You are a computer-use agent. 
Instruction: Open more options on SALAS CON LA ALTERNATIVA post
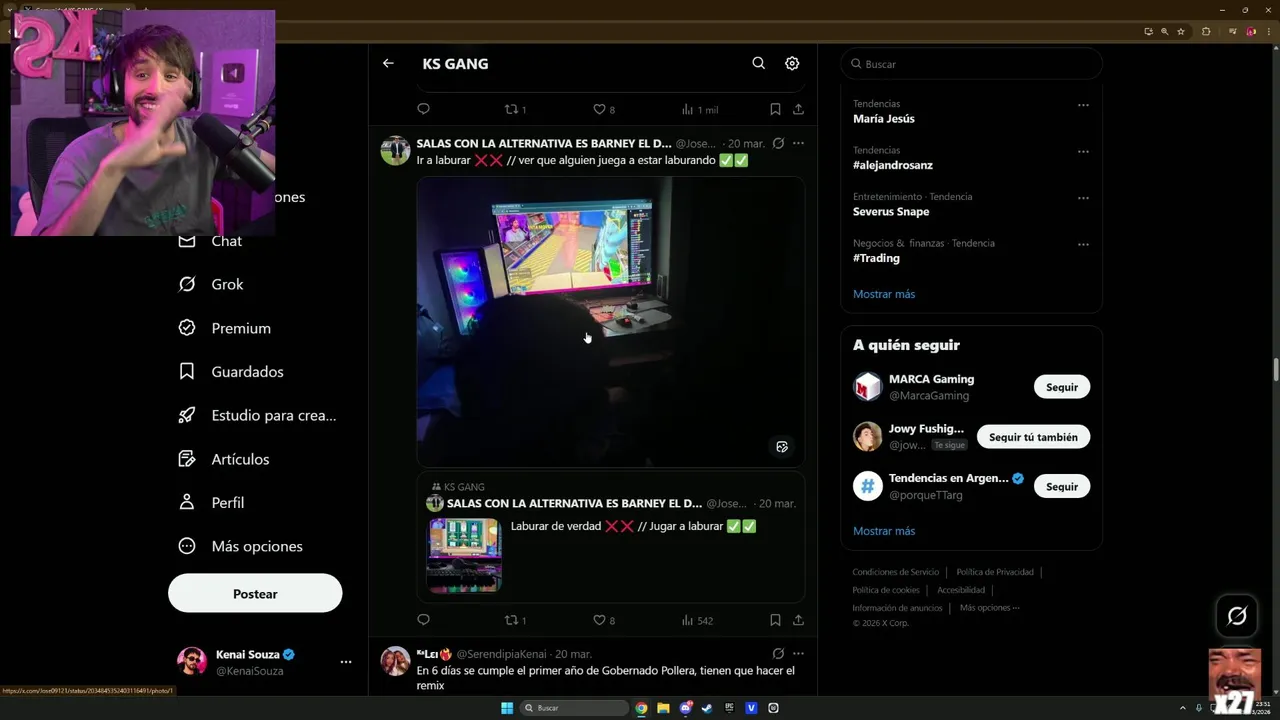point(798,143)
